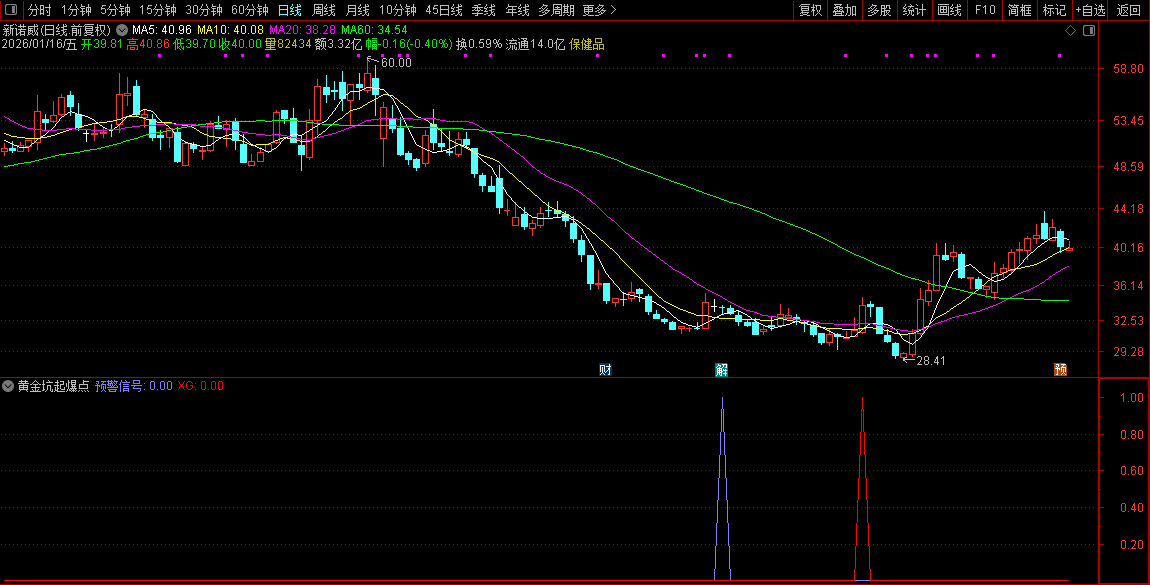Toggle 叠加 overlay comparison
Image resolution: width=1150 pixels, height=585 pixels.
click(x=845, y=10)
